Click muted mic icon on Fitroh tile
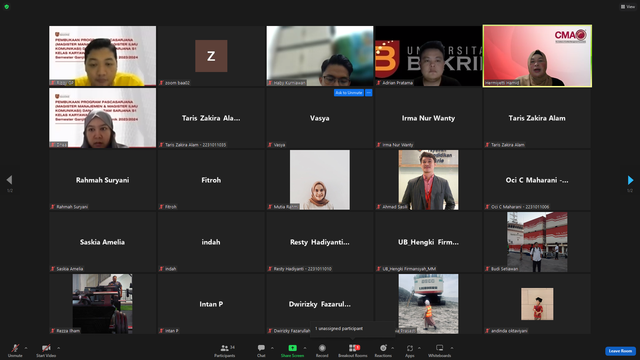 coord(162,207)
